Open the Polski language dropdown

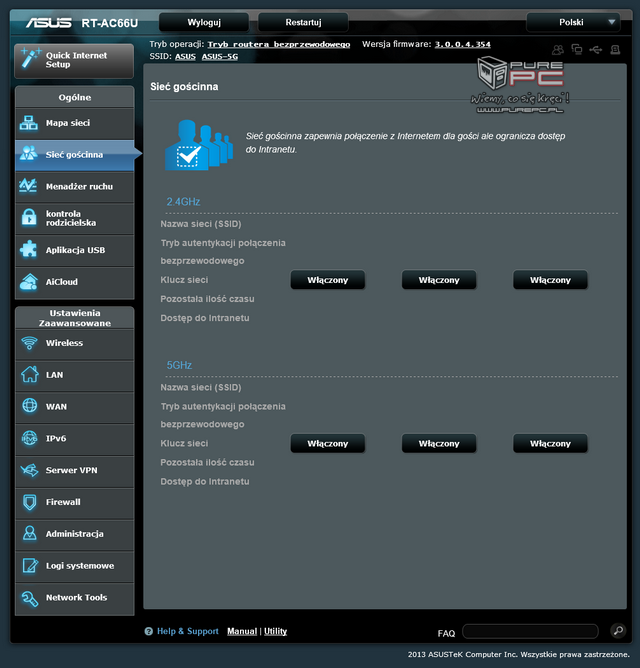point(573,22)
